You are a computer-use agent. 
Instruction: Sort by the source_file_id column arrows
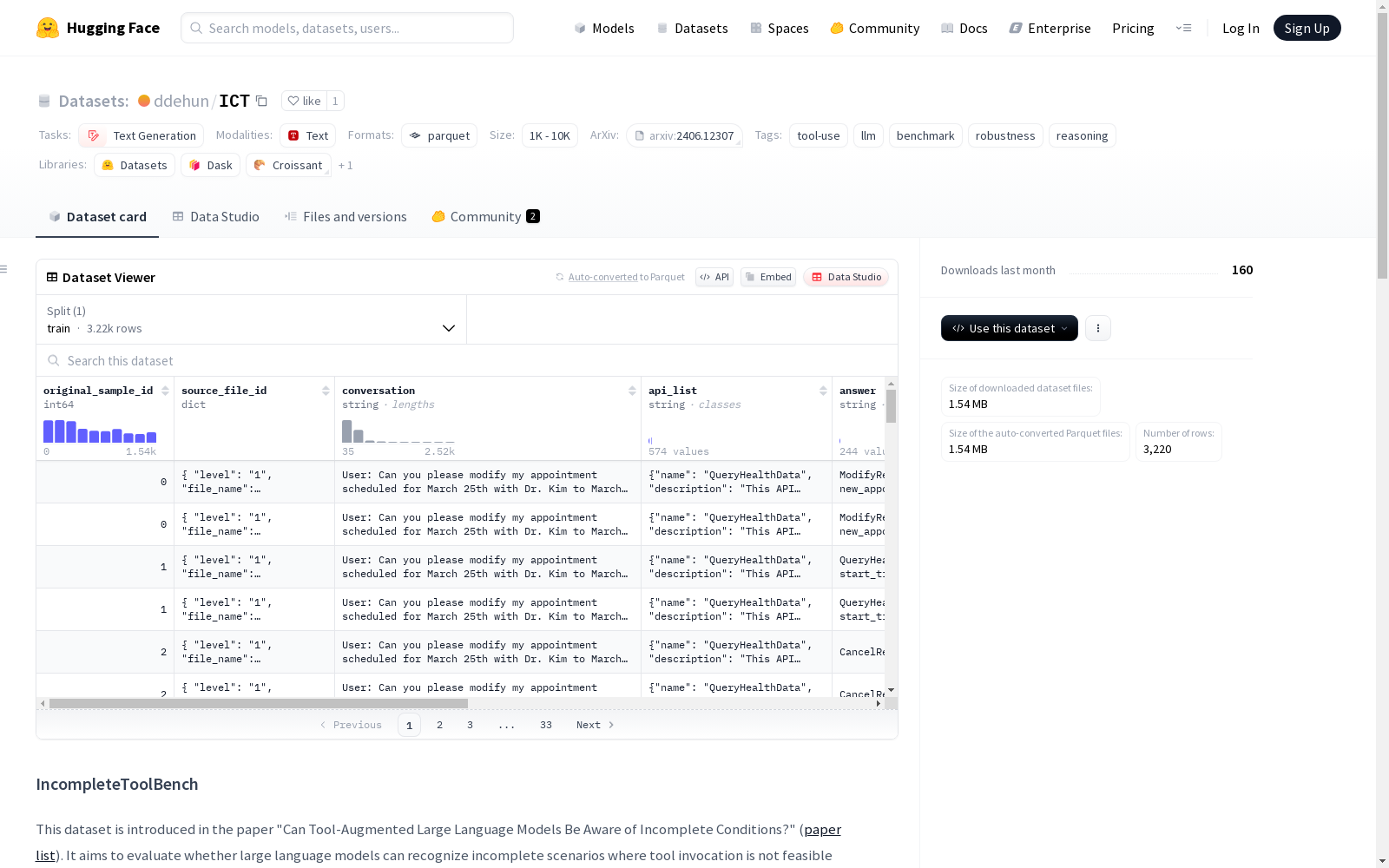(326, 391)
